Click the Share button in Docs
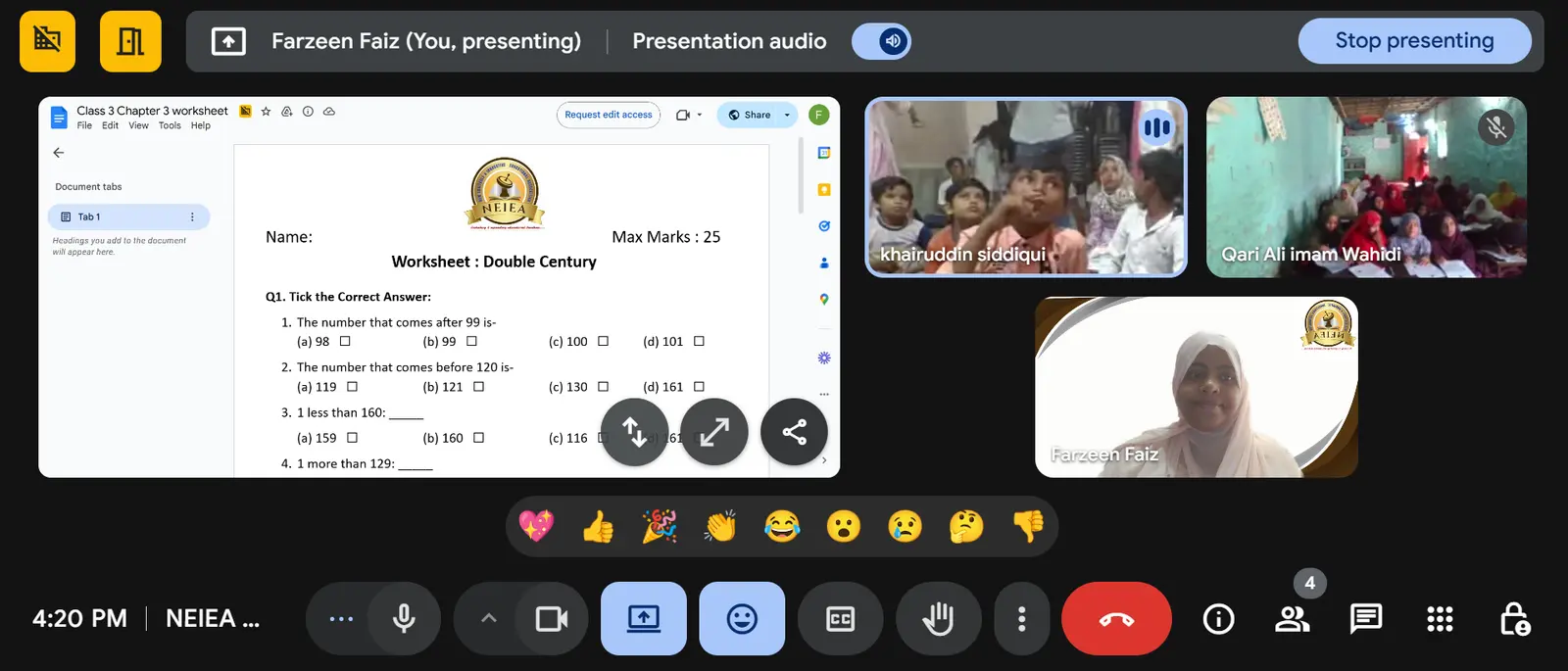This screenshot has height=671, width=1568. pos(751,115)
